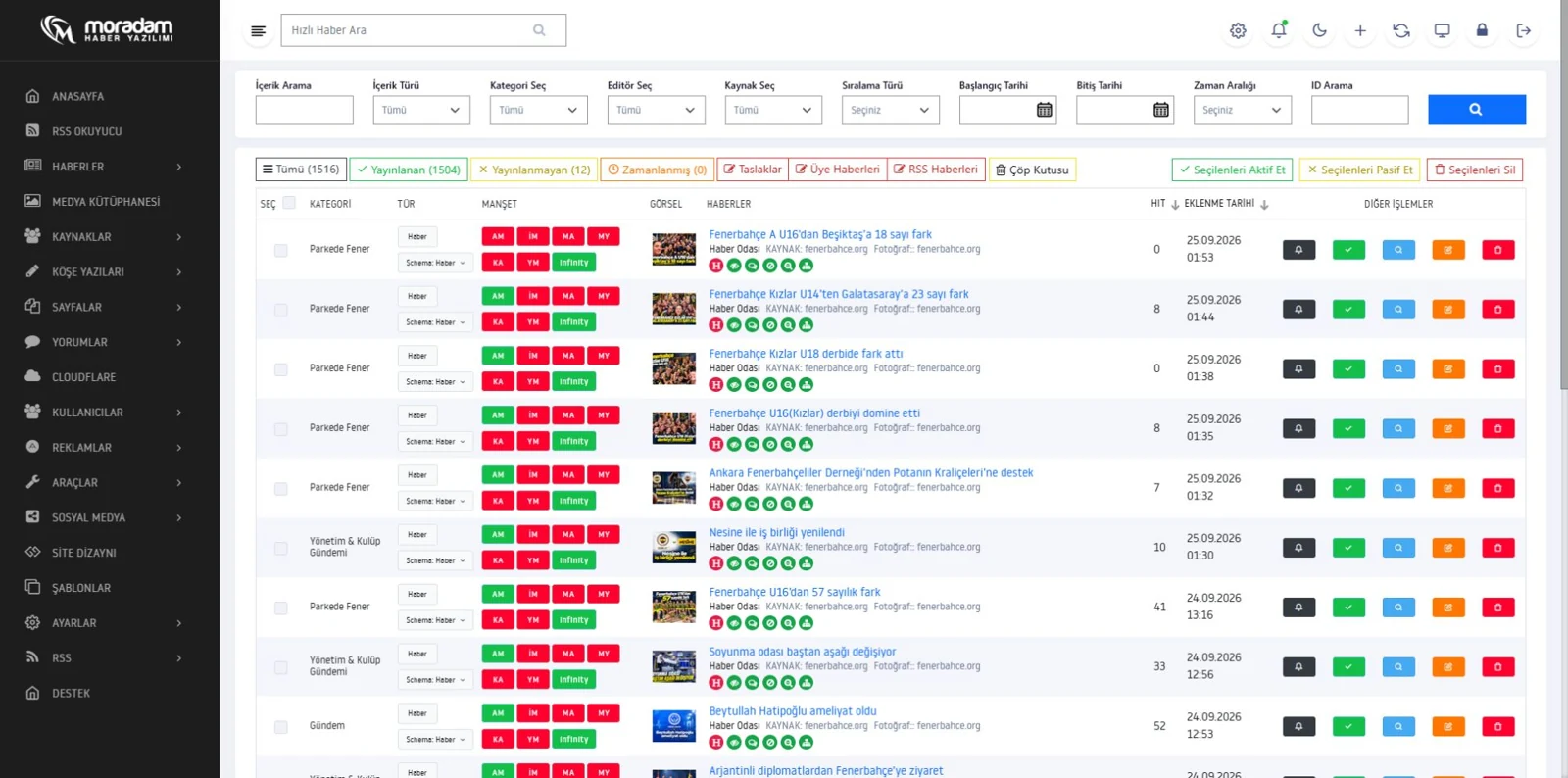Tick checkbox for 'Ankara Fenerbahçeliler Derneği'nden' row

pyautogui.click(x=281, y=489)
